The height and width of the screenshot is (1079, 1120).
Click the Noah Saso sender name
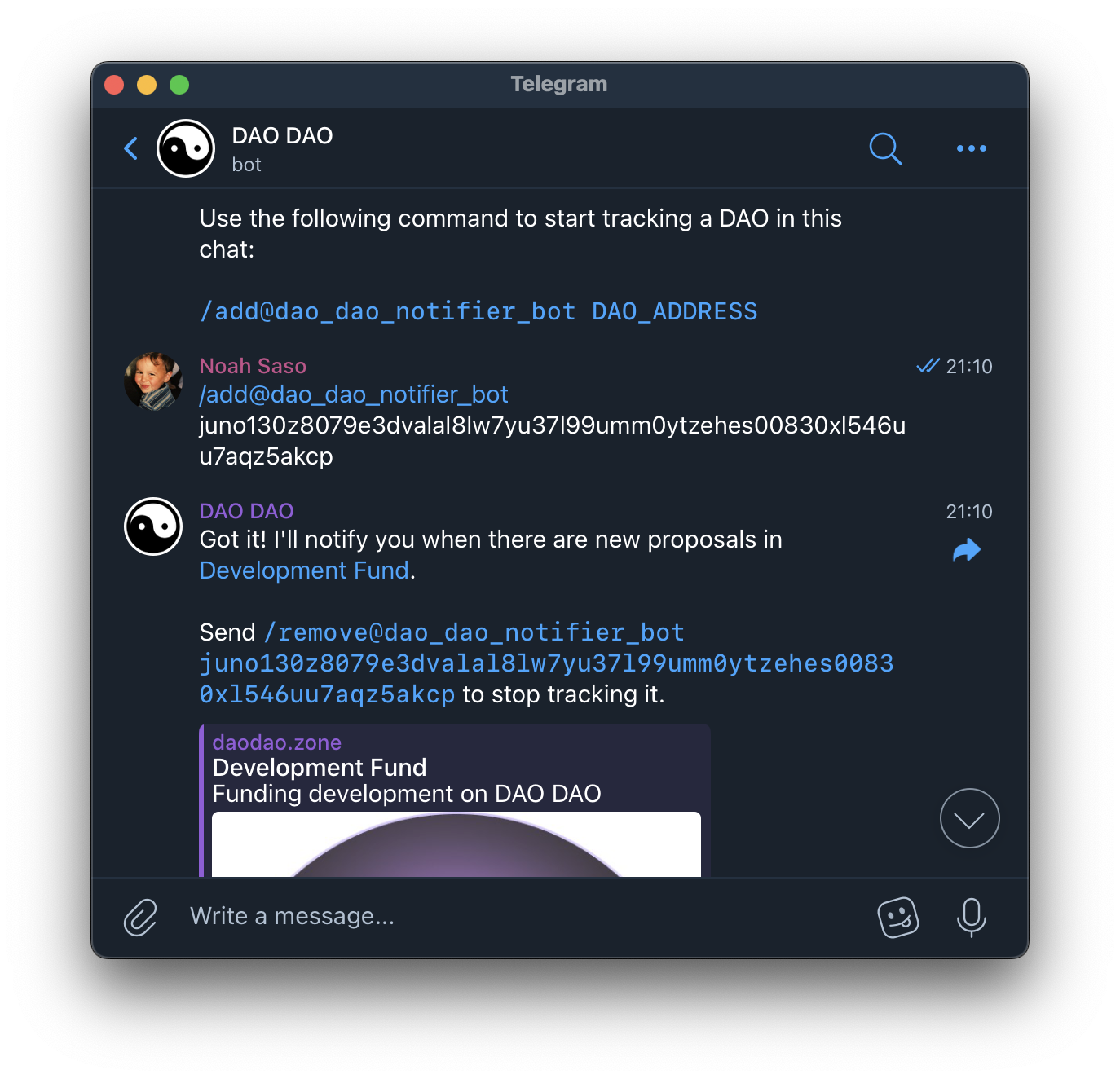click(253, 366)
